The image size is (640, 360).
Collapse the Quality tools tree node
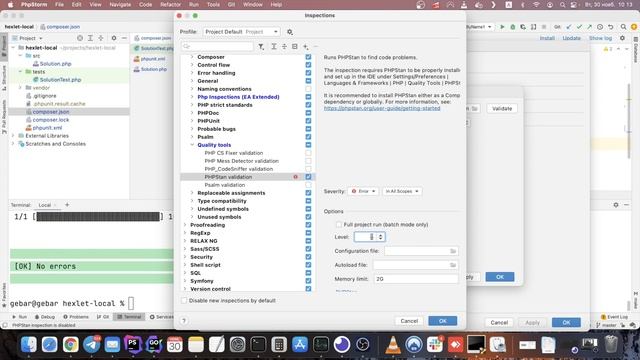192,145
